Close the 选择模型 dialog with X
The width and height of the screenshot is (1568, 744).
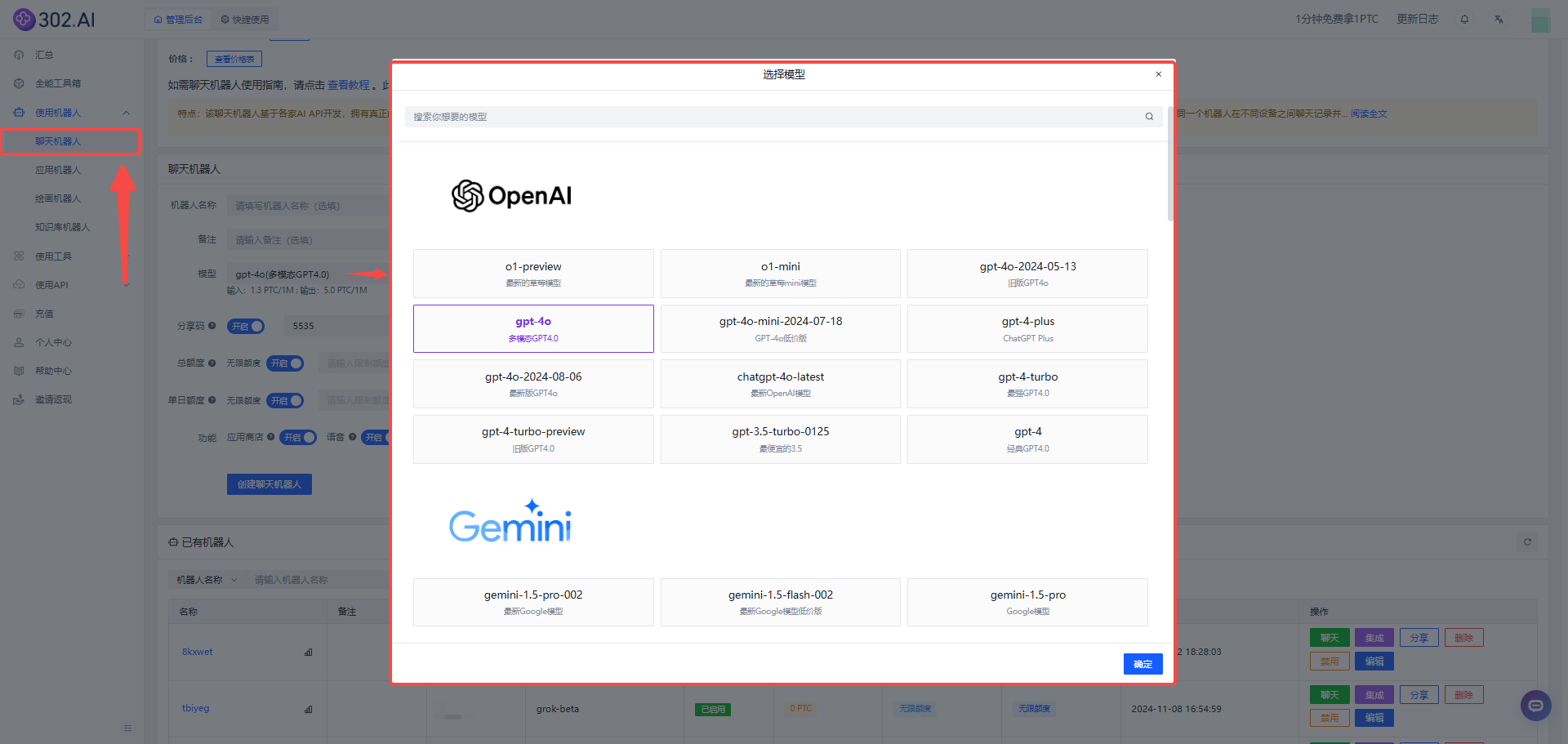1158,74
